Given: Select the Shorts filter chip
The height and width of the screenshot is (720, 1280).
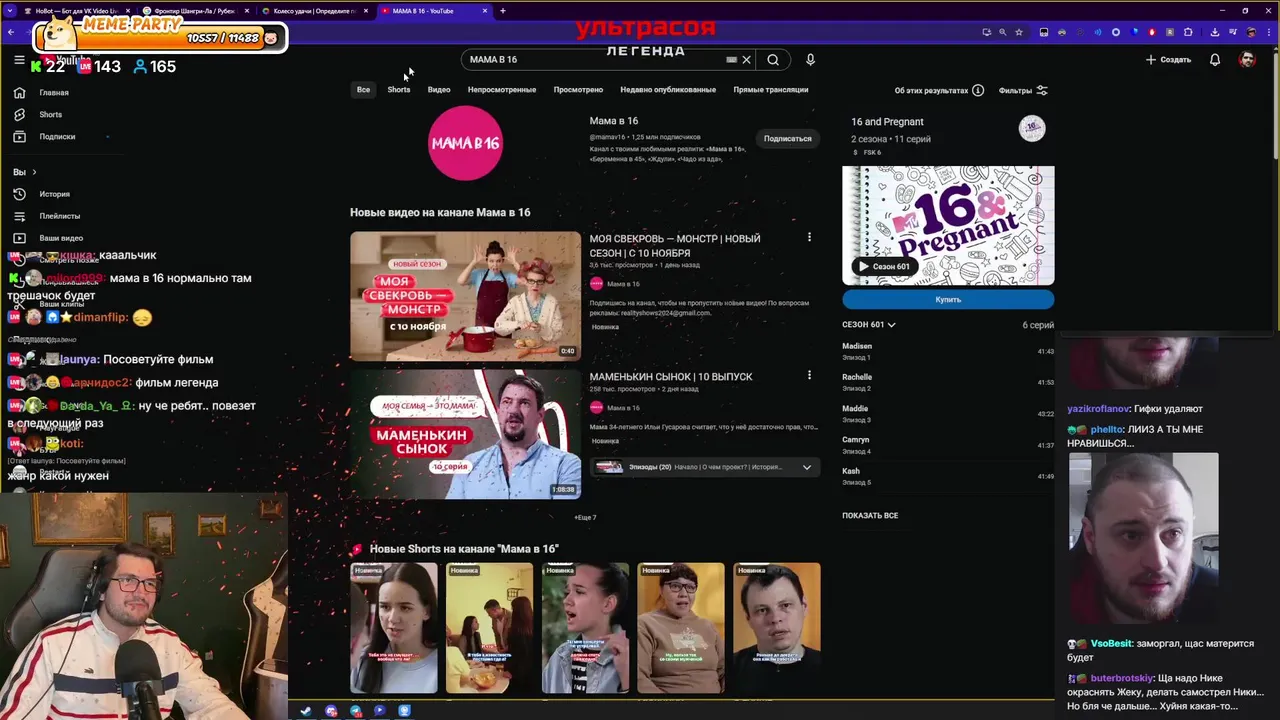Looking at the screenshot, I should pos(399,90).
